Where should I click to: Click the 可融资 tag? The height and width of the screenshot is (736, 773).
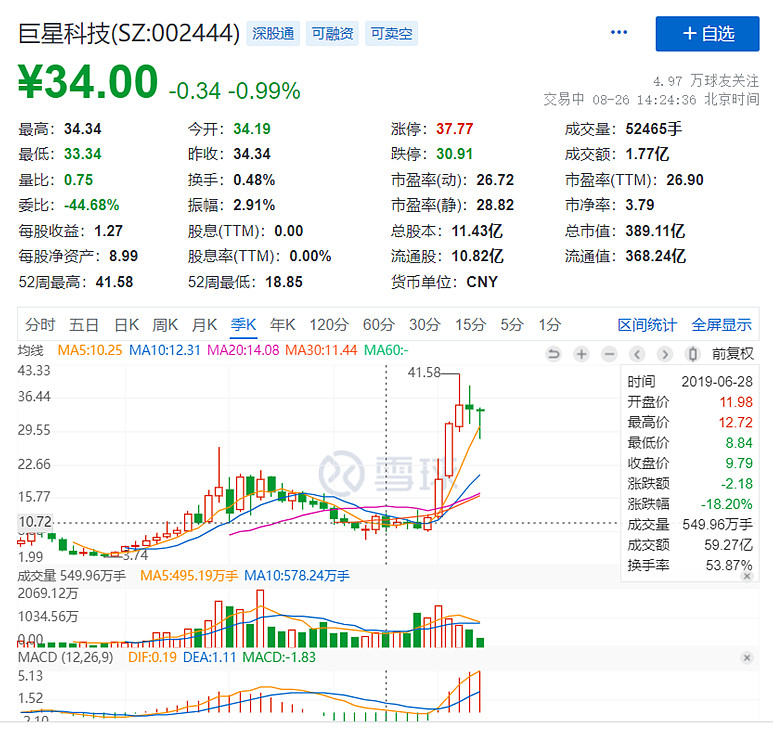tap(332, 34)
